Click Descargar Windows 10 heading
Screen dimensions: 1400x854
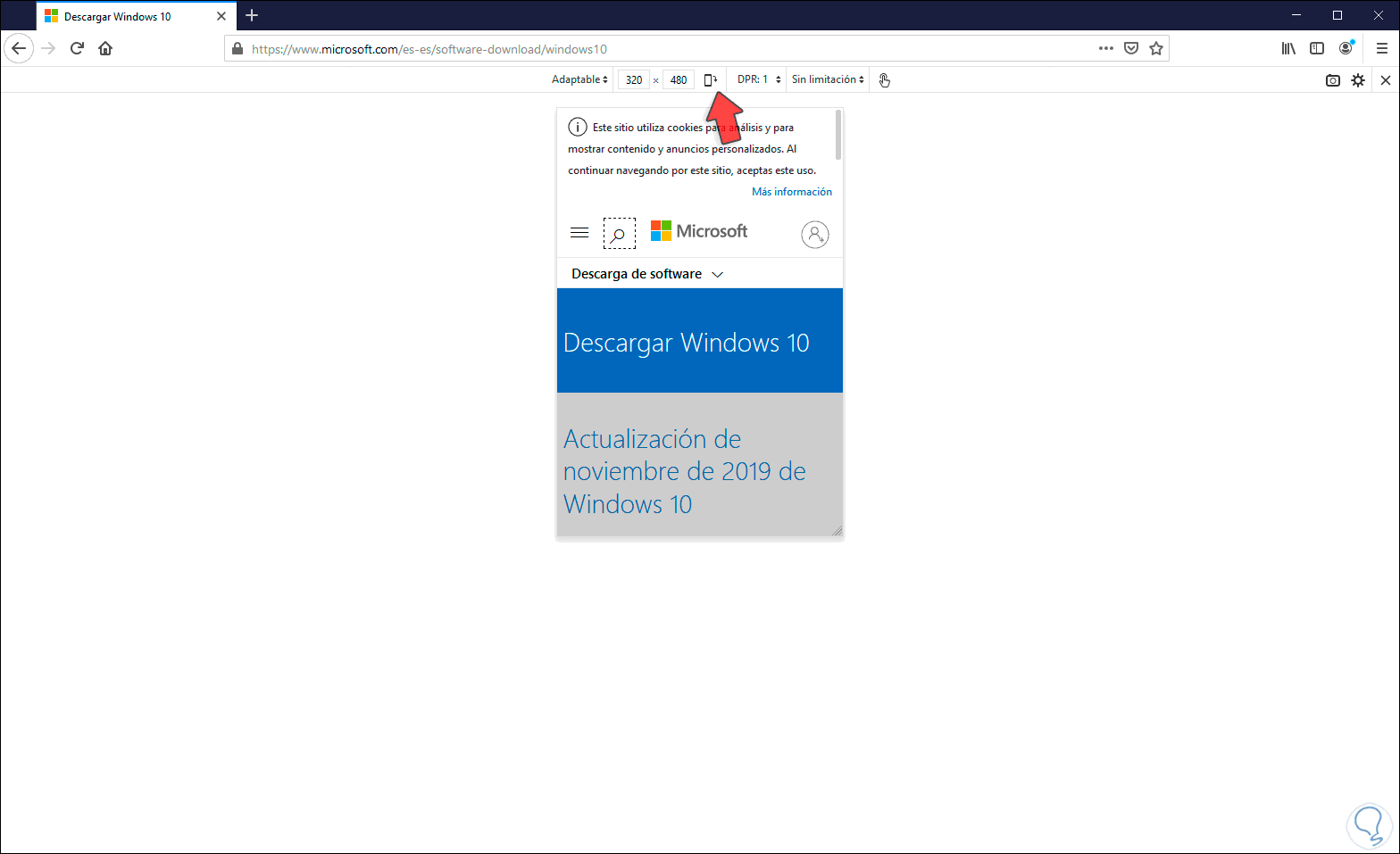click(687, 343)
